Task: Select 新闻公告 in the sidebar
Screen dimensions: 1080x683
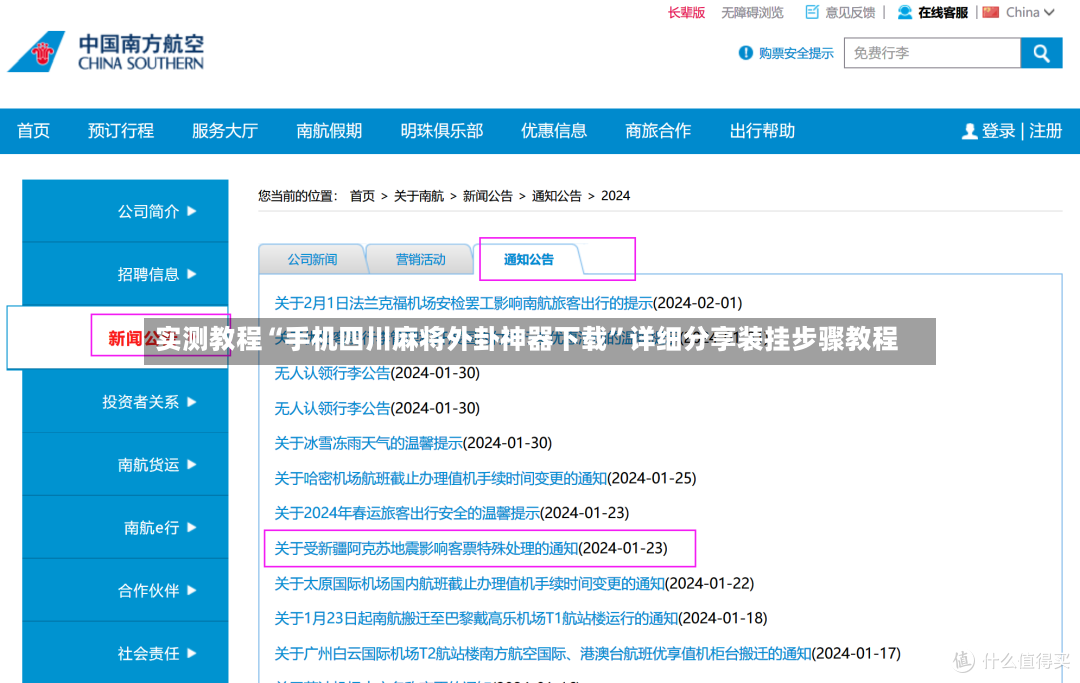Action: click(x=118, y=338)
